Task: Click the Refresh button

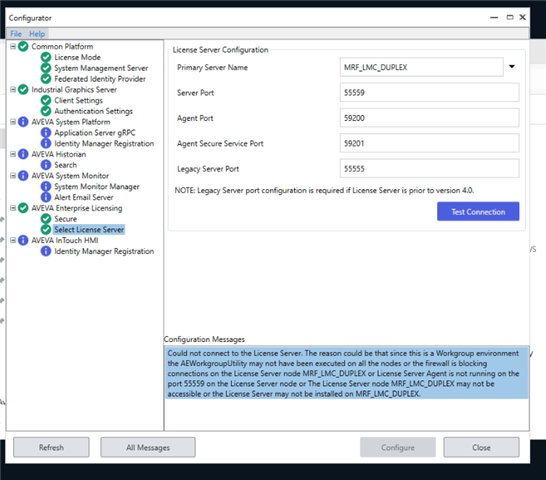Action: (51, 447)
